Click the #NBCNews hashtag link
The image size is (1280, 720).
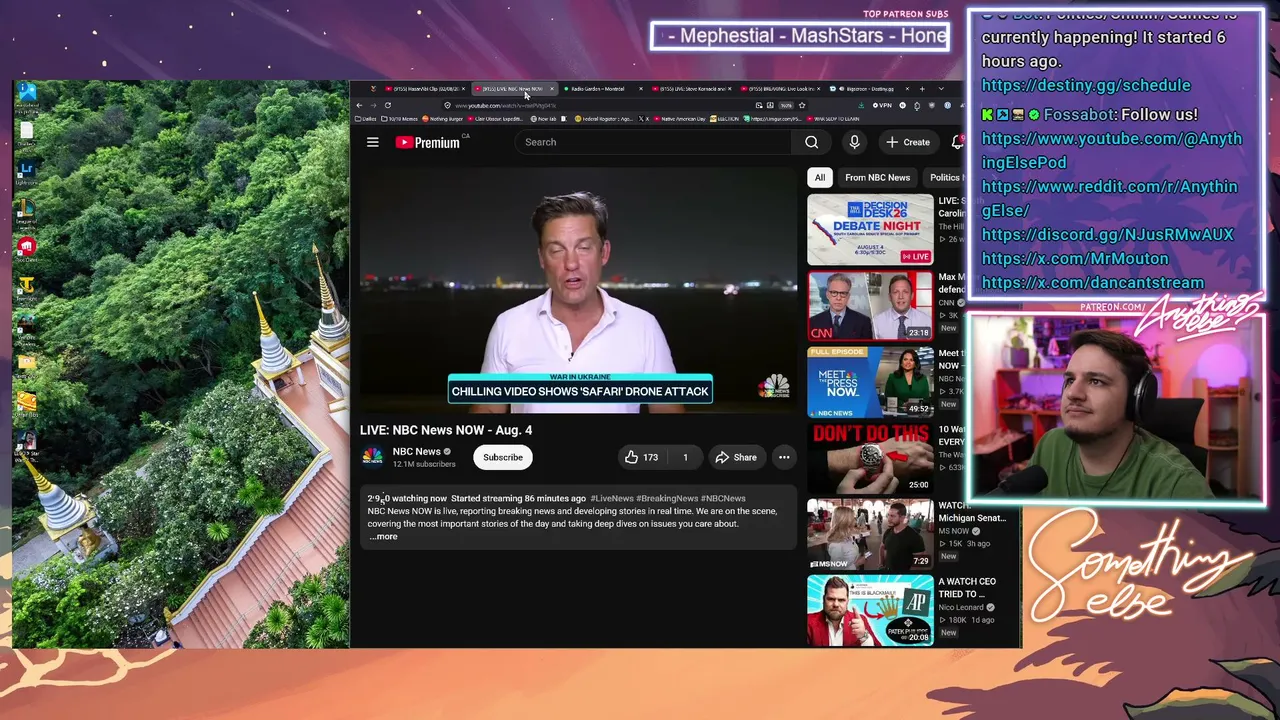click(x=723, y=498)
